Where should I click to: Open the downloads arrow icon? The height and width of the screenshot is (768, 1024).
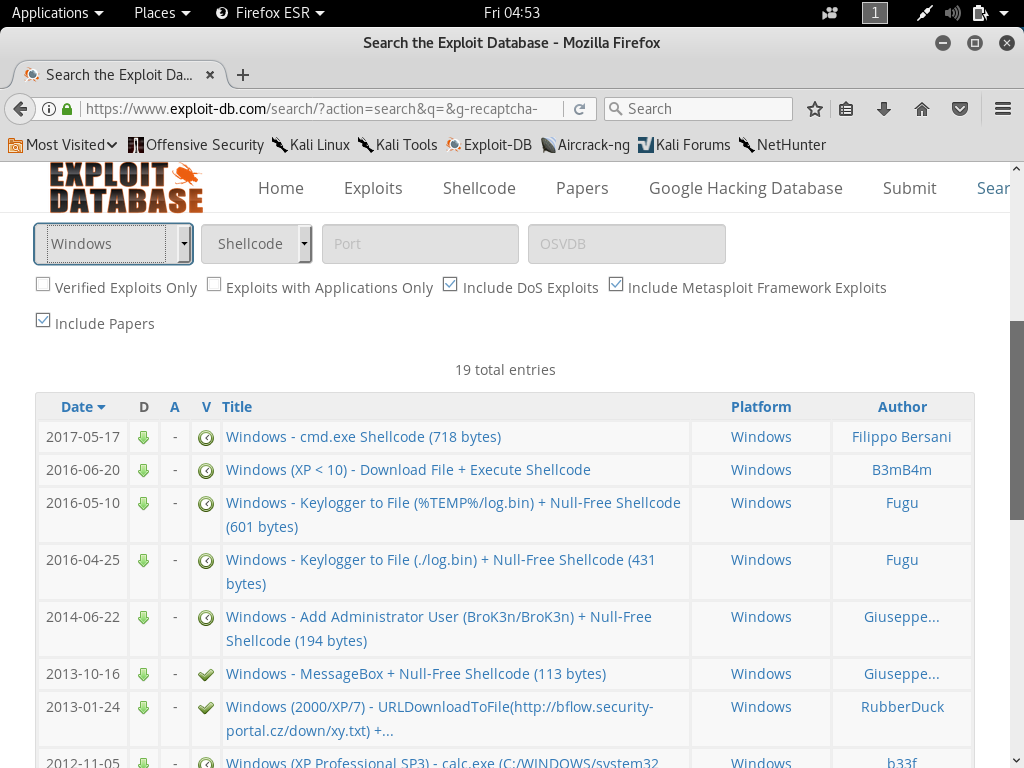click(x=884, y=109)
